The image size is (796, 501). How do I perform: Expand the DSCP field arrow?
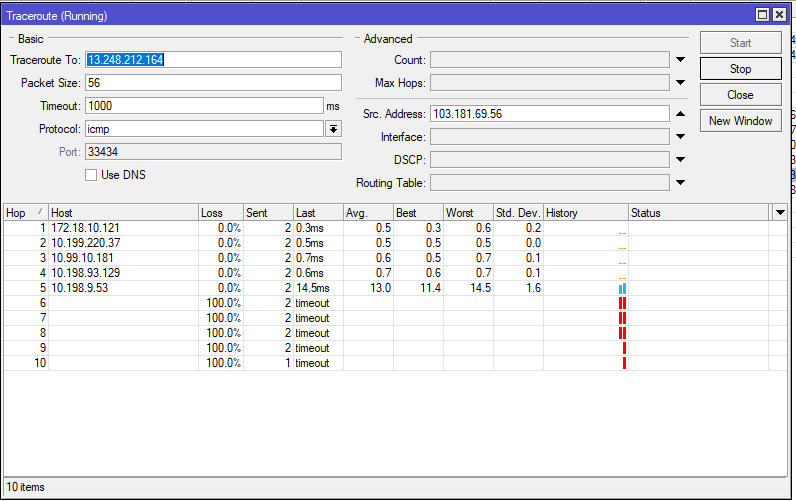tap(680, 160)
